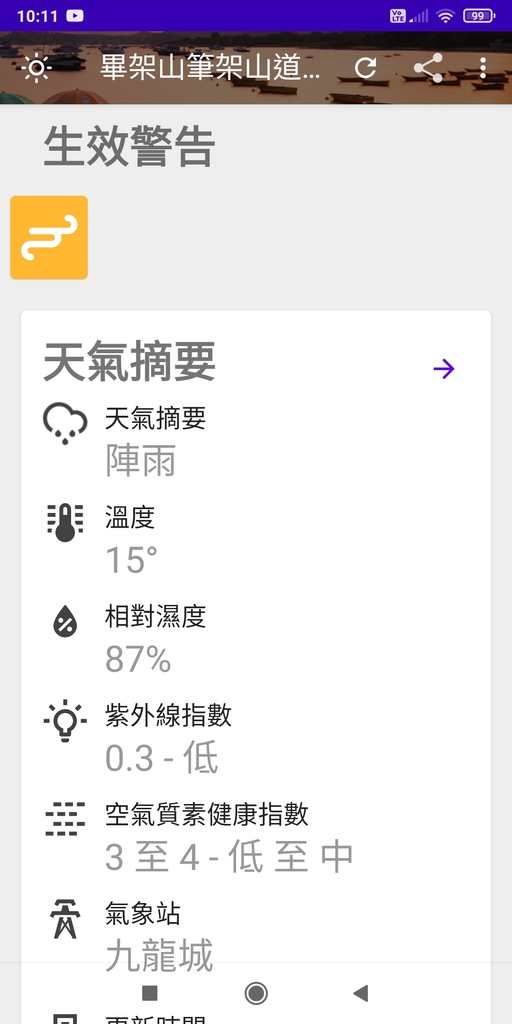512x1024 pixels.
Task: Open the three-dot overflow menu
Action: coord(483,68)
